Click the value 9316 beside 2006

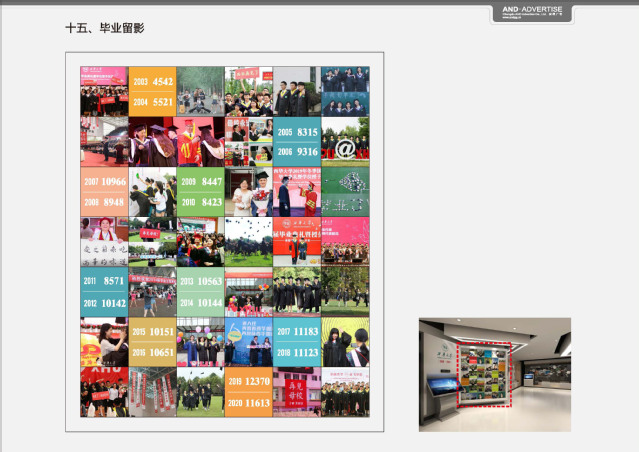point(307,152)
